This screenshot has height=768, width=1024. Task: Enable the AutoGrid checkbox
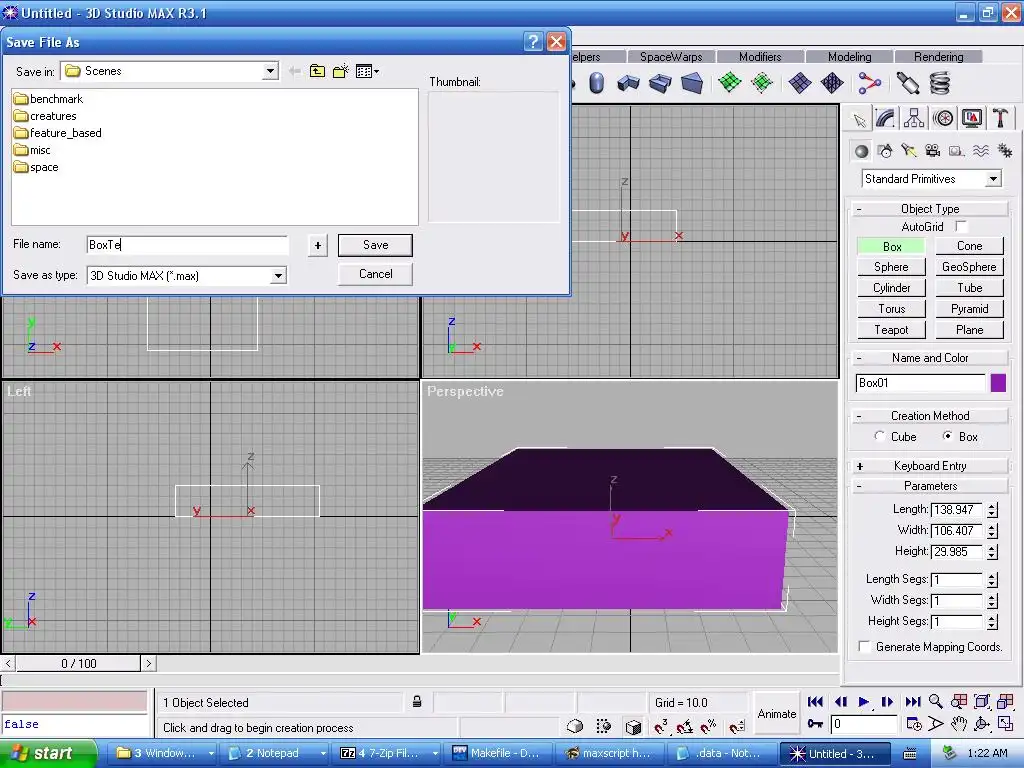pos(961,227)
